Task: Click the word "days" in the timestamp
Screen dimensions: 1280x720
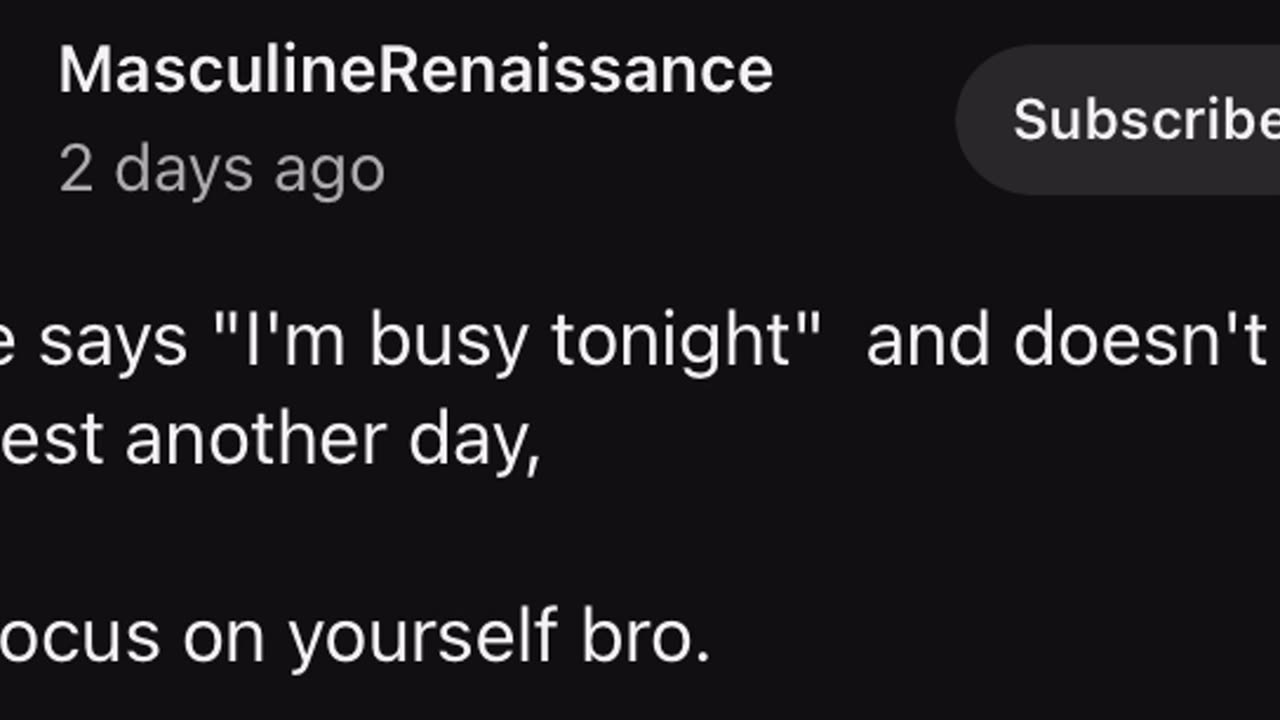Action: pos(183,169)
